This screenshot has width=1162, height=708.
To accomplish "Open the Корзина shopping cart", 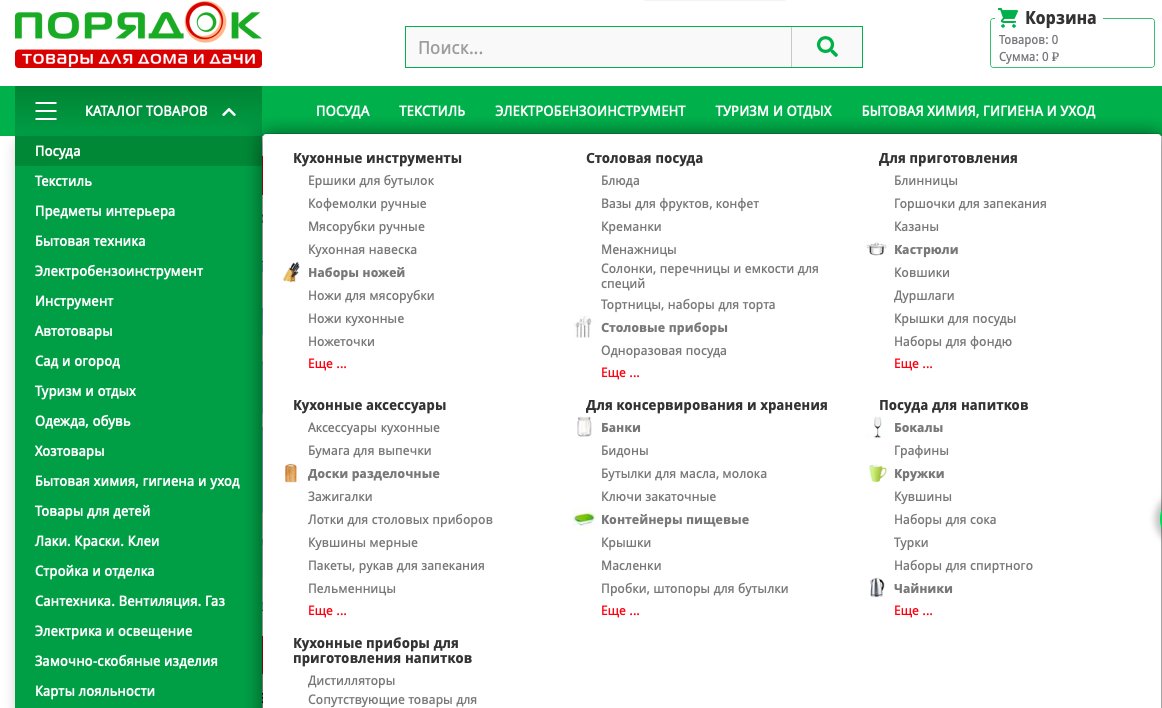I will click(1060, 17).
